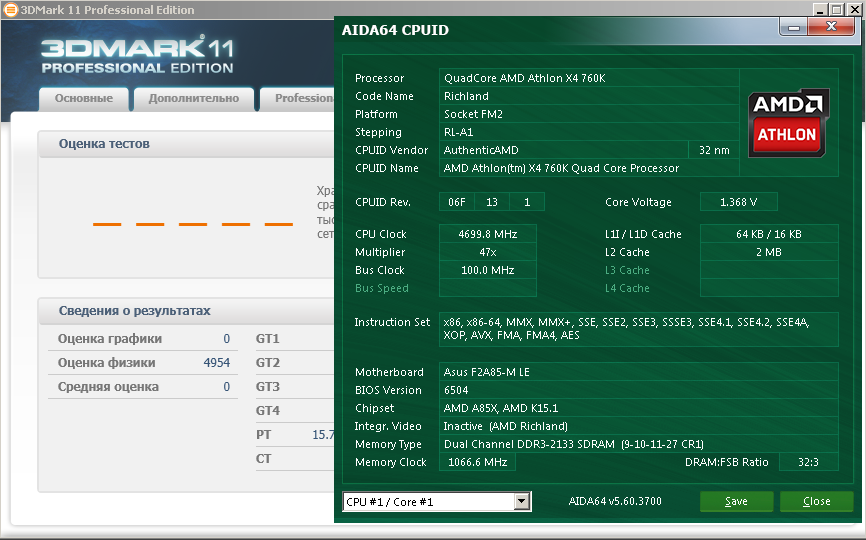Screen dimensions: 866x540
Task: Click the GT1 row label
Action: pos(267,339)
